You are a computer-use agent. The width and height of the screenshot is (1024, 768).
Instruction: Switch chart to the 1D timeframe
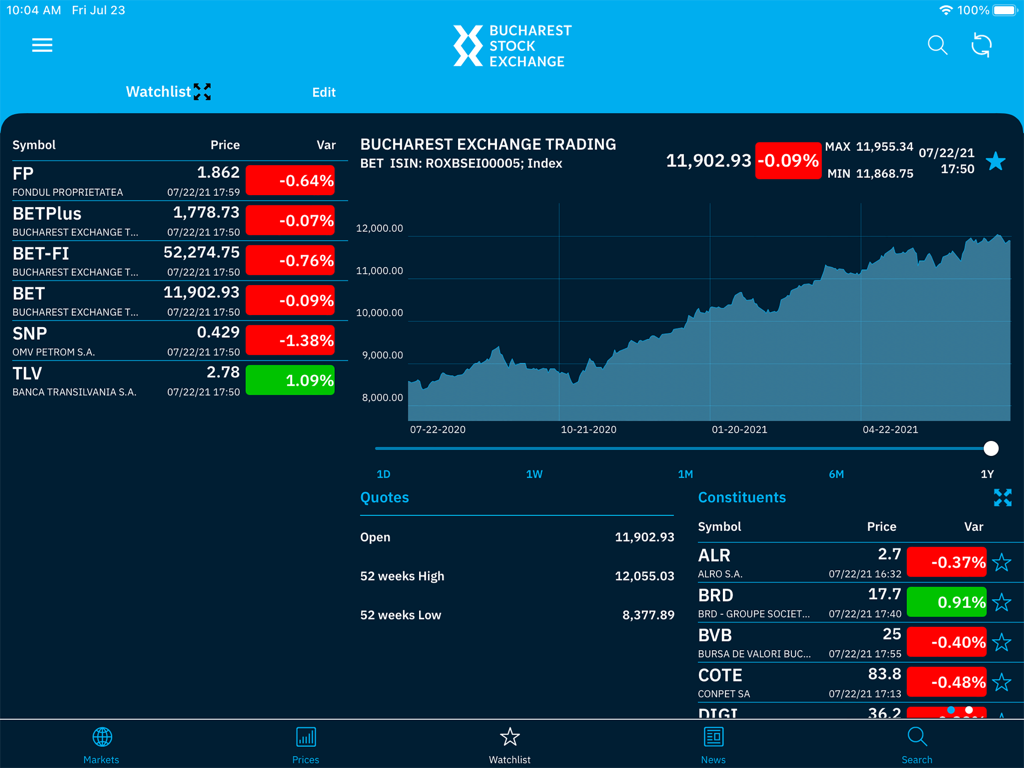coord(383,474)
